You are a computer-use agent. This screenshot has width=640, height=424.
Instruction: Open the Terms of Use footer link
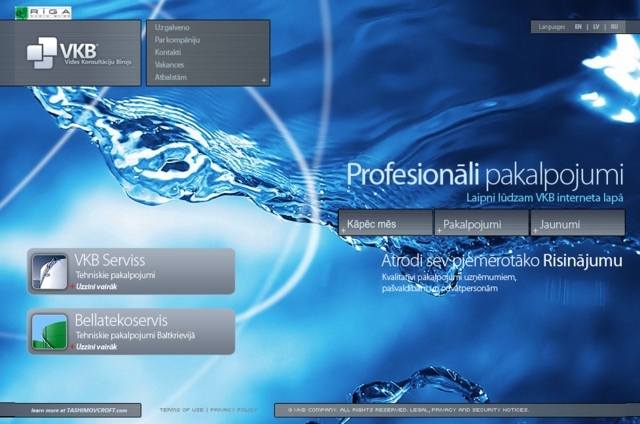click(181, 410)
